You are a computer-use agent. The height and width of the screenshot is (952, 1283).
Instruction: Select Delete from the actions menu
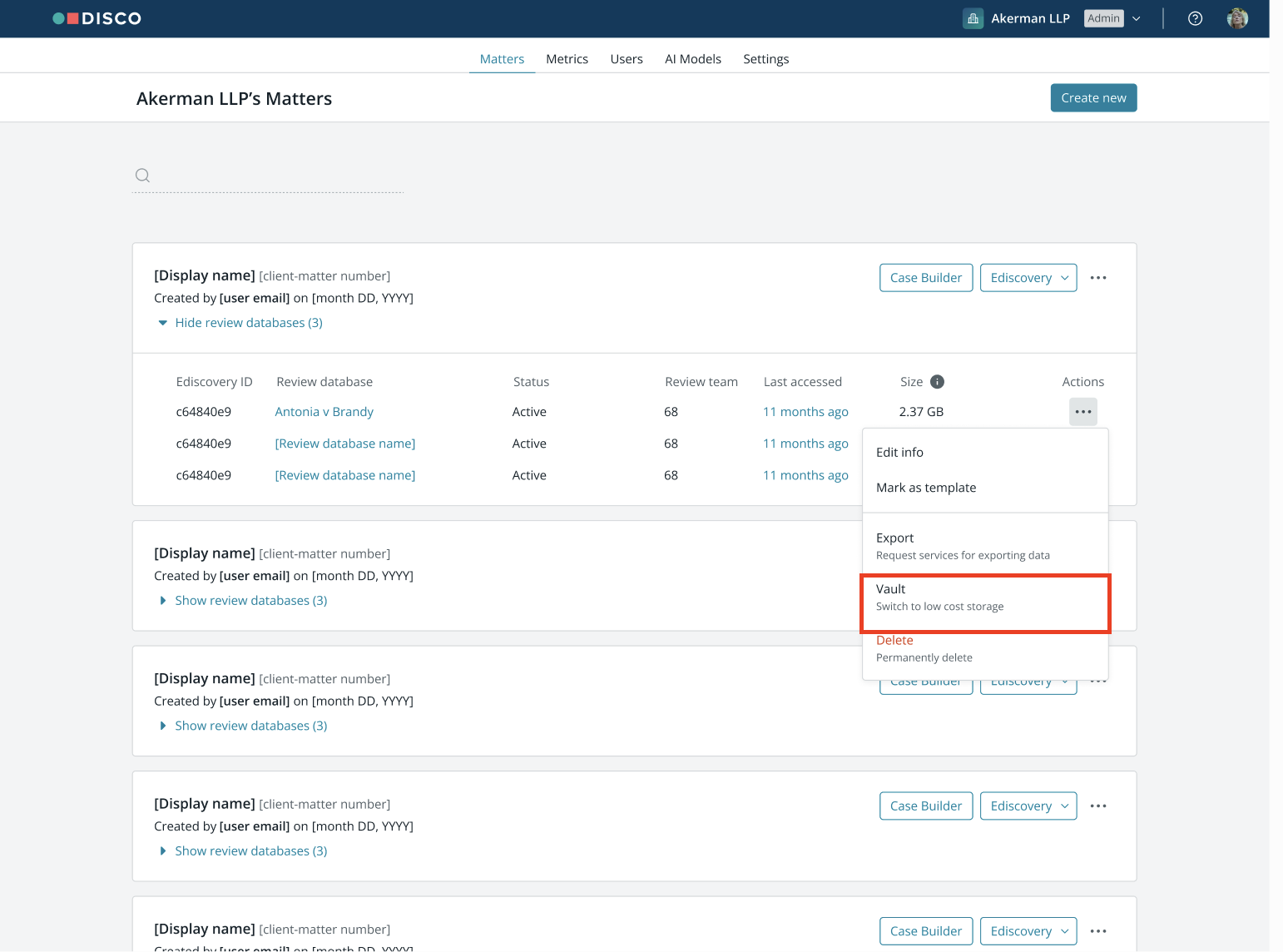pos(985,648)
